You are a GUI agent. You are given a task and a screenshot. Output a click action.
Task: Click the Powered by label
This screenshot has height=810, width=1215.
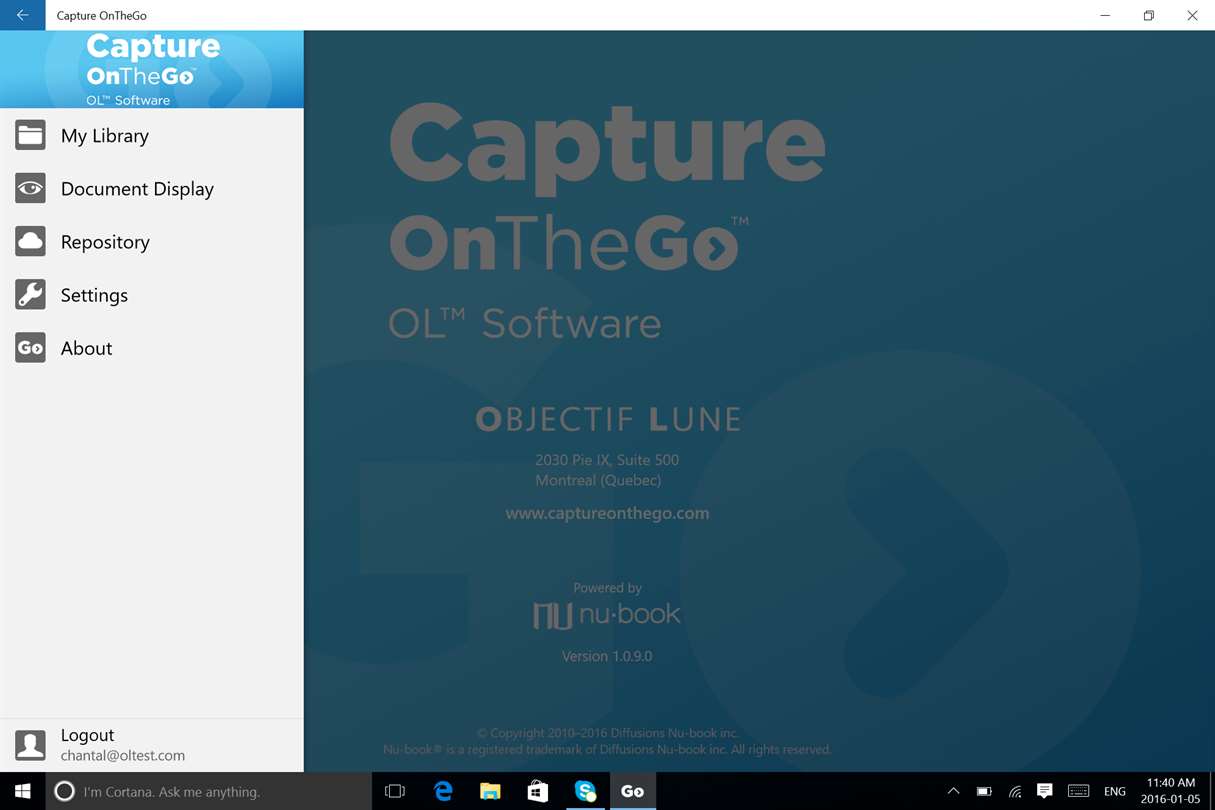click(x=607, y=588)
